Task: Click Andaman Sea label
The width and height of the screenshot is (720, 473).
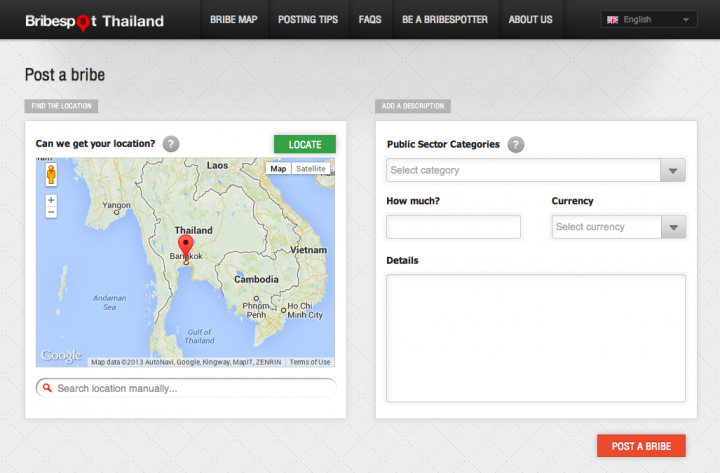Action: coord(110,302)
